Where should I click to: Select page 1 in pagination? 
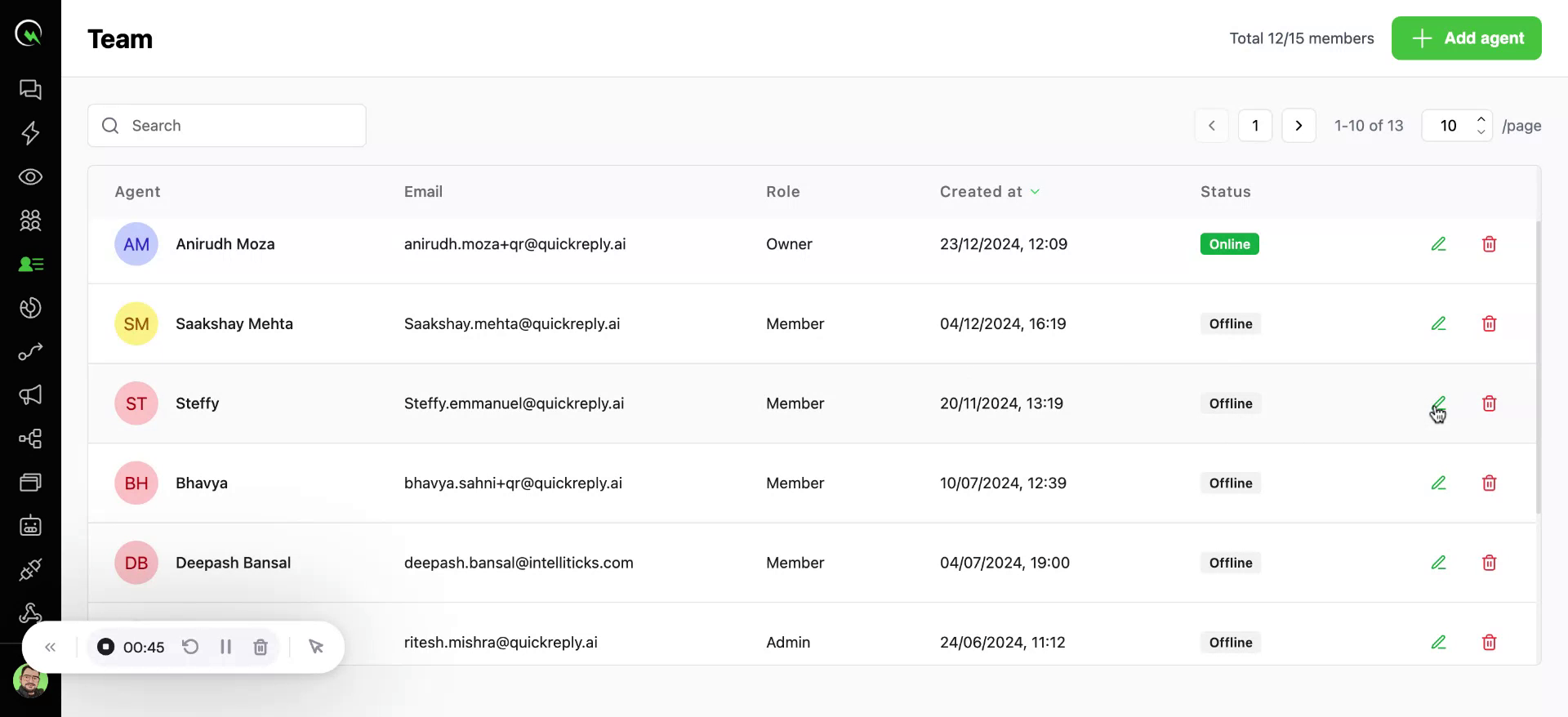coord(1254,126)
